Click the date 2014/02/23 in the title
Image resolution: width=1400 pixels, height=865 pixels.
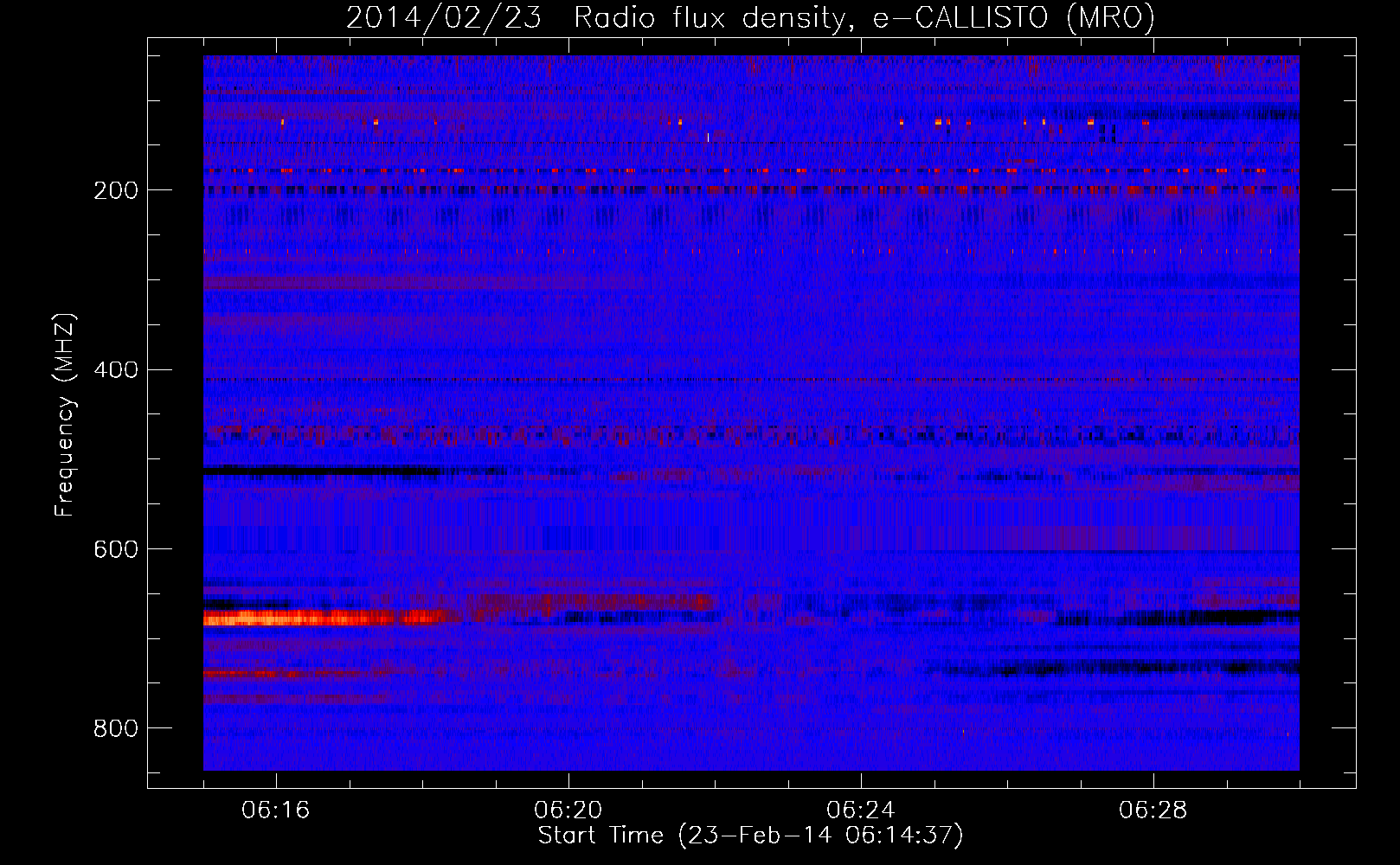[x=444, y=18]
